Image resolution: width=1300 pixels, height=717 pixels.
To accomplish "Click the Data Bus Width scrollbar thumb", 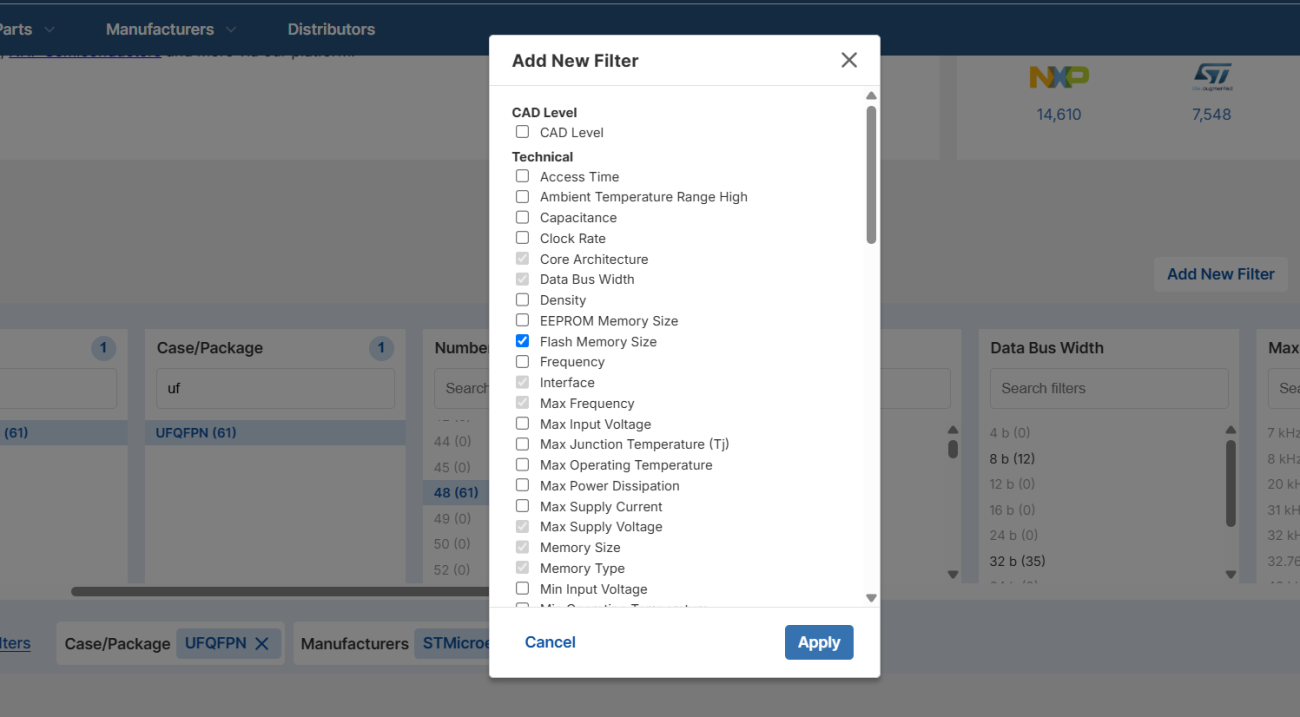I will point(1231,483).
